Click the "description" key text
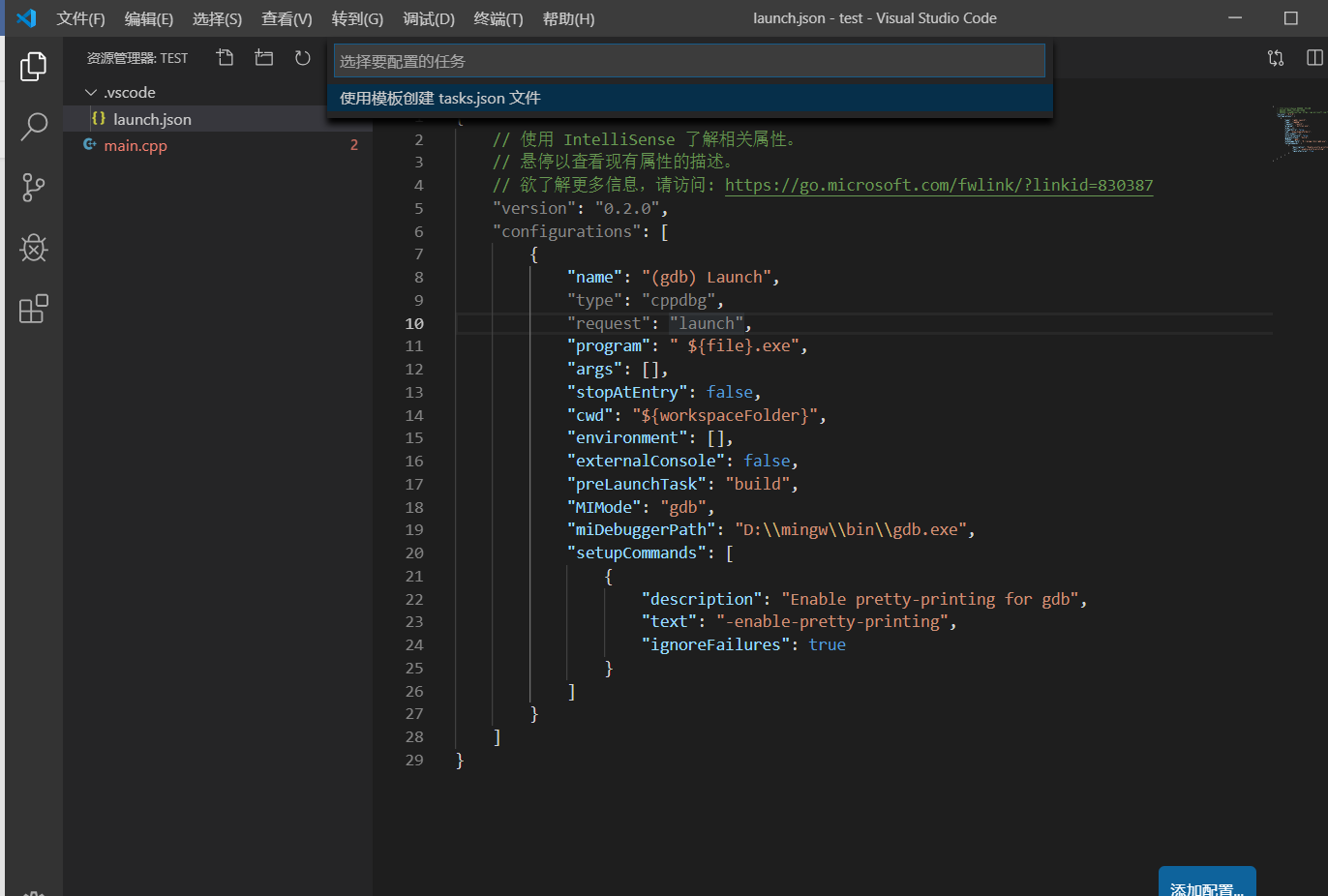Image resolution: width=1328 pixels, height=896 pixels. (702, 600)
